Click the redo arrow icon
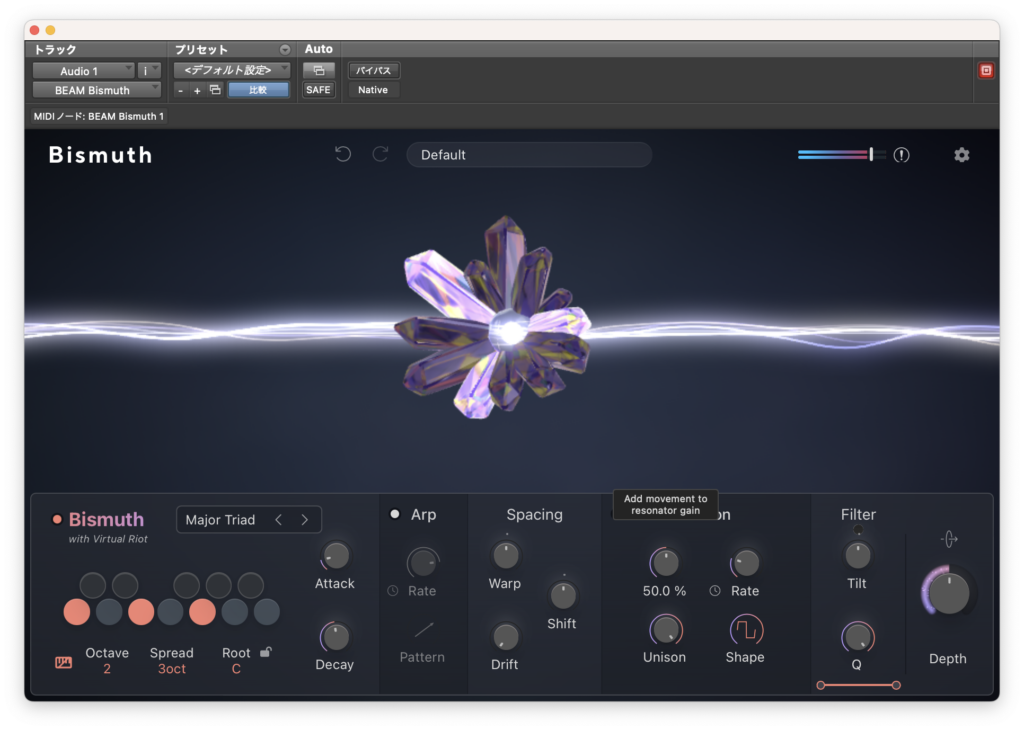The height and width of the screenshot is (730, 1024). [380, 154]
